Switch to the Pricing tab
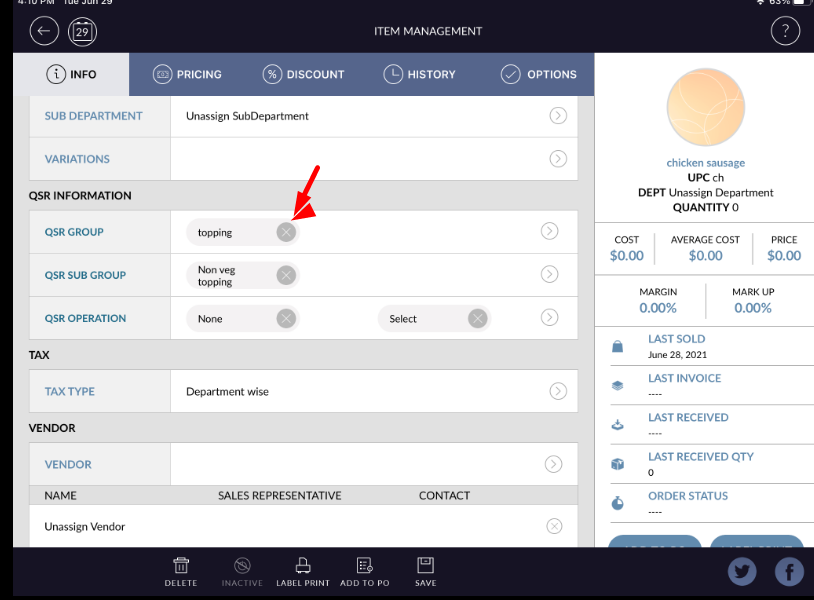 [187, 74]
